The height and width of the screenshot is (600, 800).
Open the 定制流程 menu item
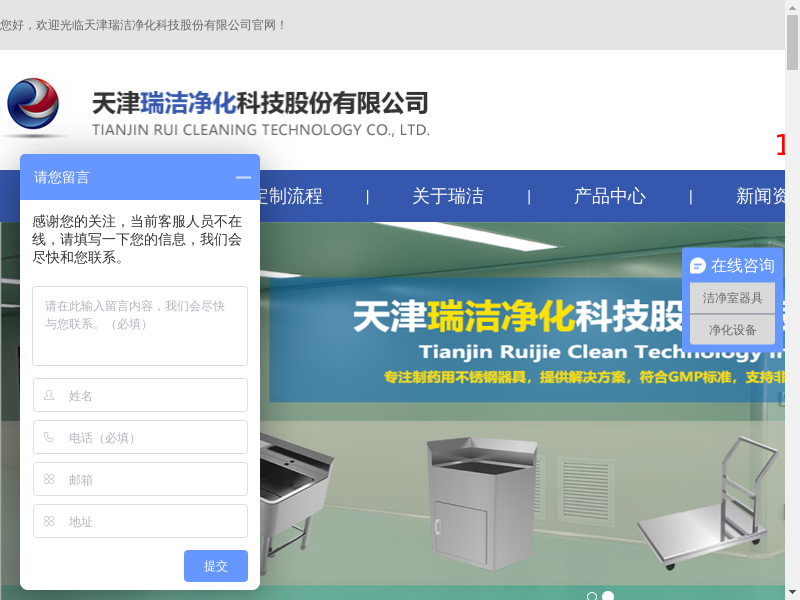point(291,196)
